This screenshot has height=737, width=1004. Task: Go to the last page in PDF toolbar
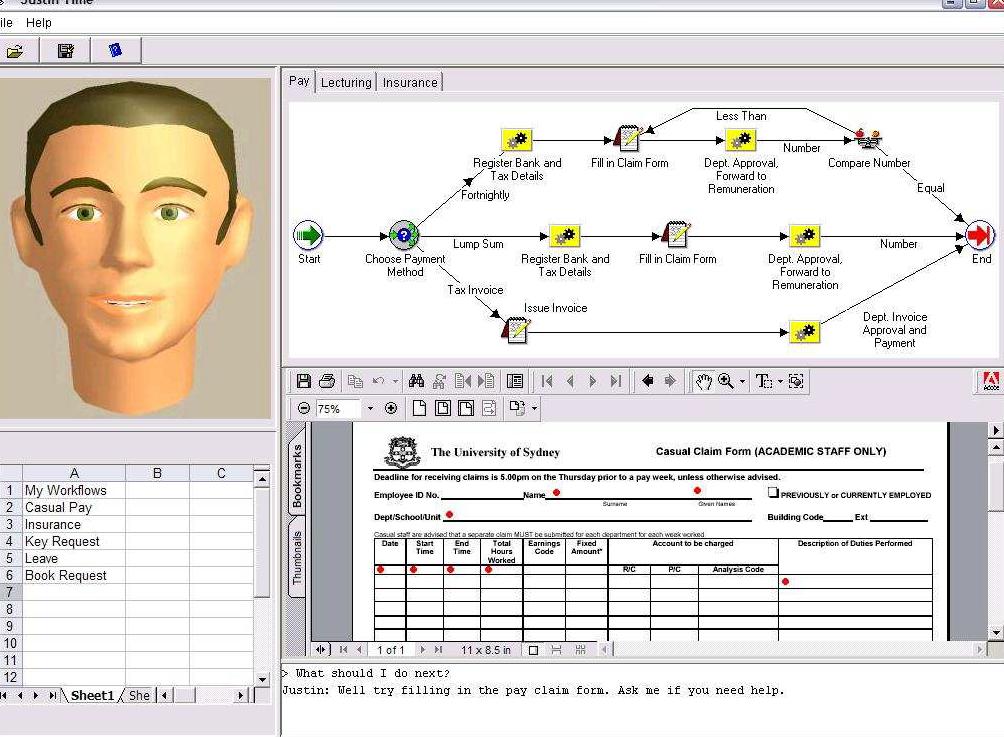coord(616,382)
